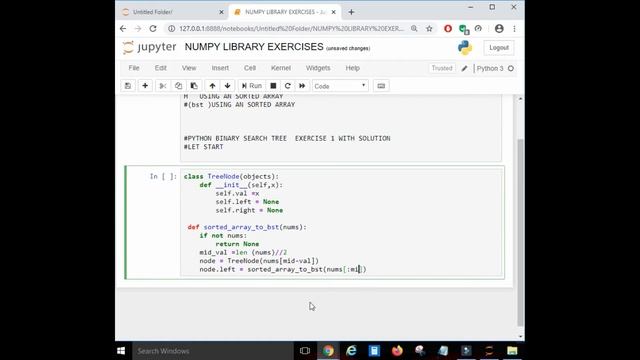Open the View menu

point(189,68)
